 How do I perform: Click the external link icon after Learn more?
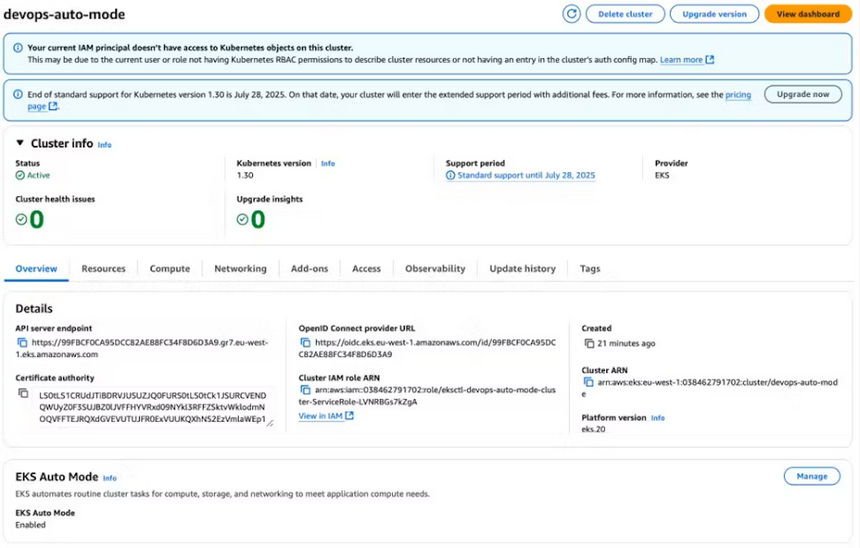(710, 59)
